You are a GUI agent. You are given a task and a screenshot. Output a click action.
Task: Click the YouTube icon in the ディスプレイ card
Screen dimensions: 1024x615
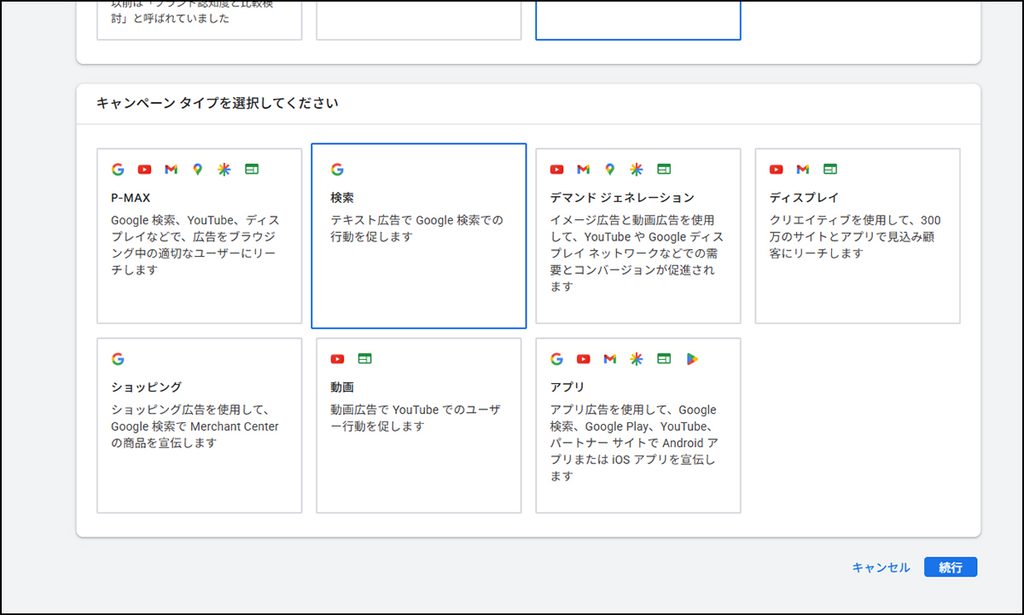776,169
